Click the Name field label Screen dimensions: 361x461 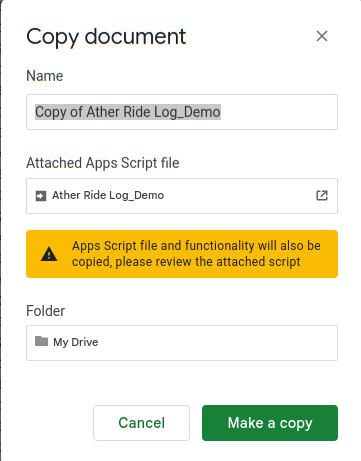click(45, 76)
